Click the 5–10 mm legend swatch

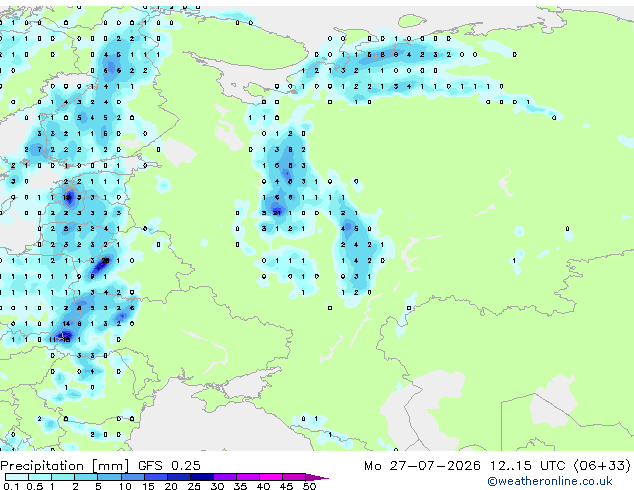click(x=109, y=477)
